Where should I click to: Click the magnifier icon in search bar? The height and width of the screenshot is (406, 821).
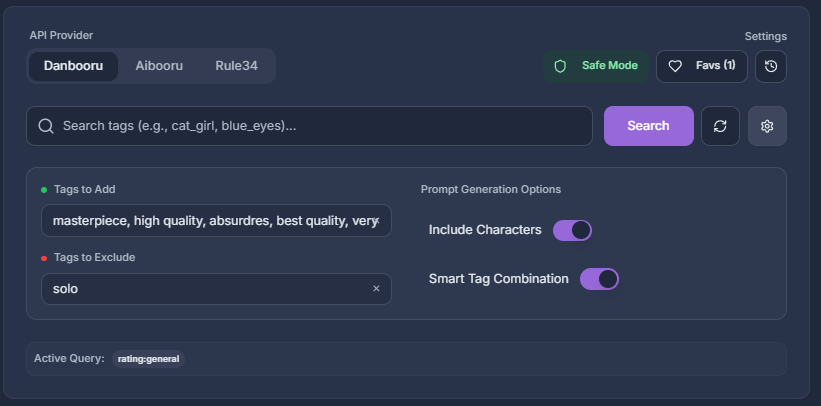coord(45,126)
